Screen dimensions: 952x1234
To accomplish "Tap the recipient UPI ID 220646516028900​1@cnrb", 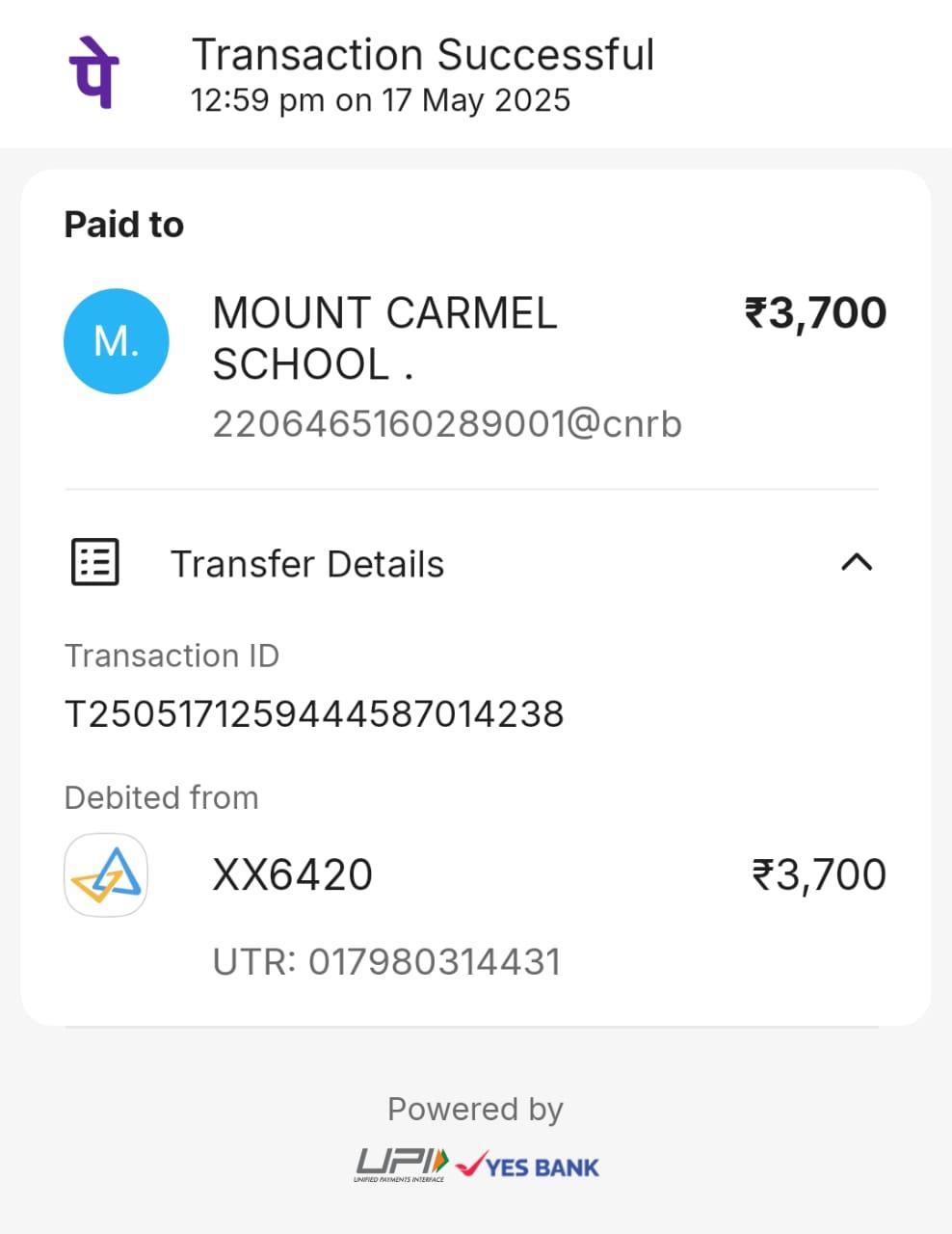I will (447, 423).
